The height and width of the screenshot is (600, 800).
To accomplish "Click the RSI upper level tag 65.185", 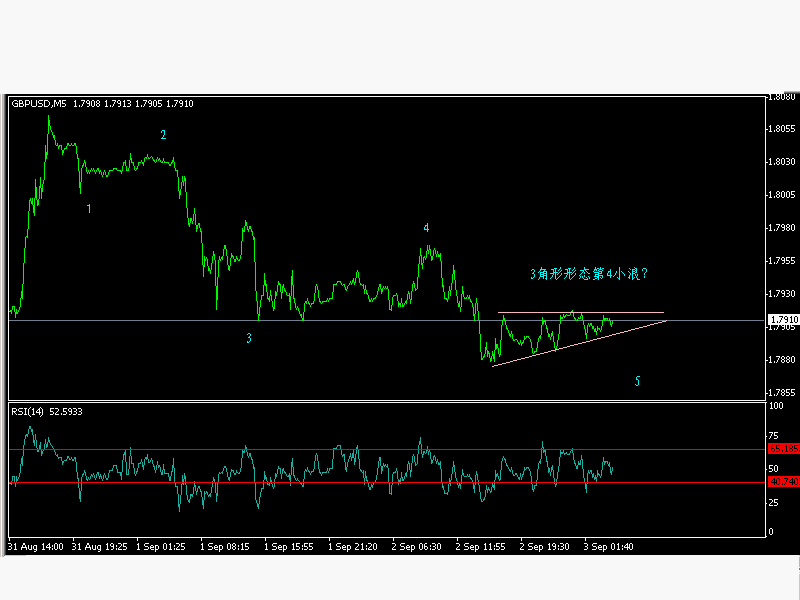I will pos(784,449).
